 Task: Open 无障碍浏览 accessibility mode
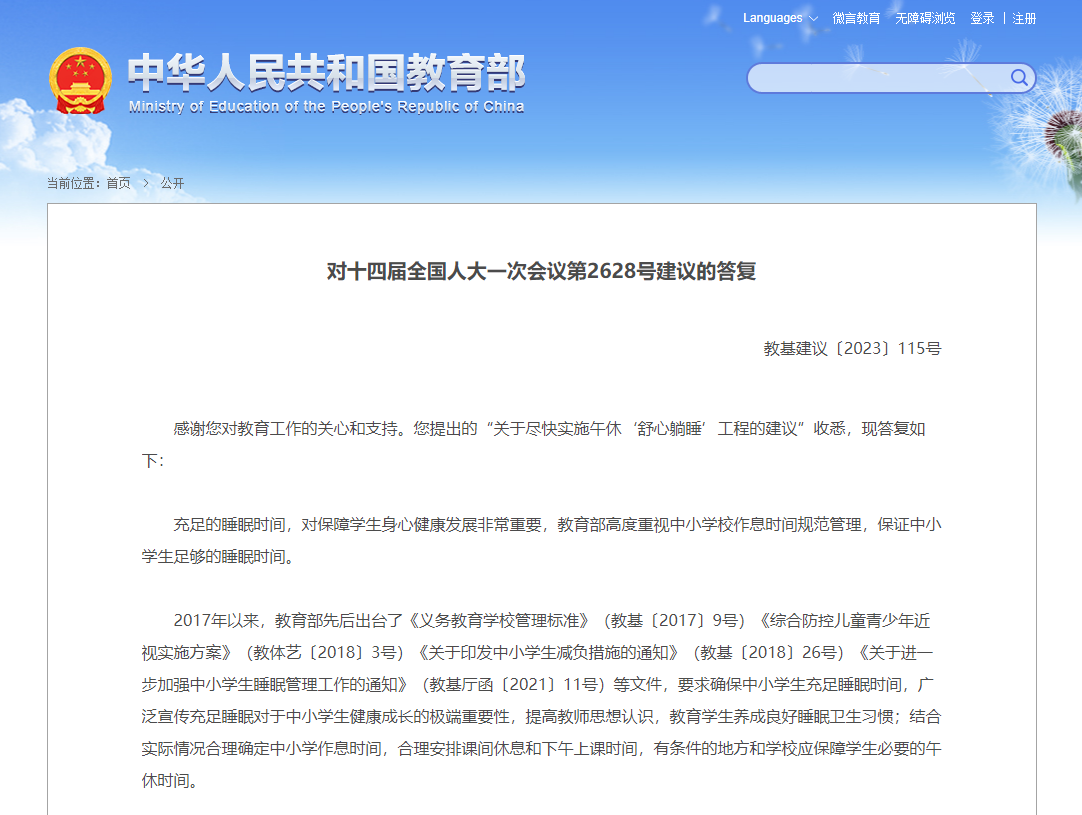(x=925, y=18)
